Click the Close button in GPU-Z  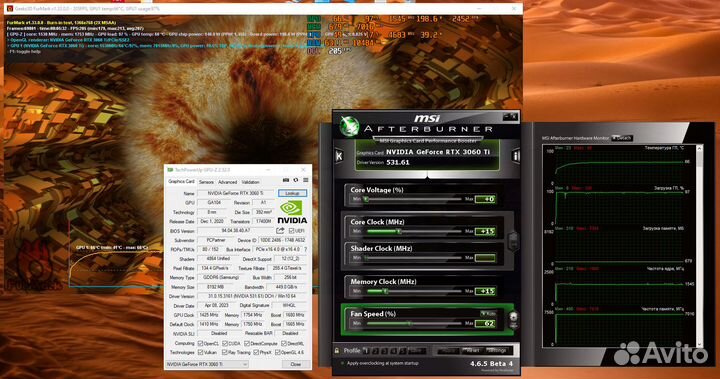coord(295,364)
